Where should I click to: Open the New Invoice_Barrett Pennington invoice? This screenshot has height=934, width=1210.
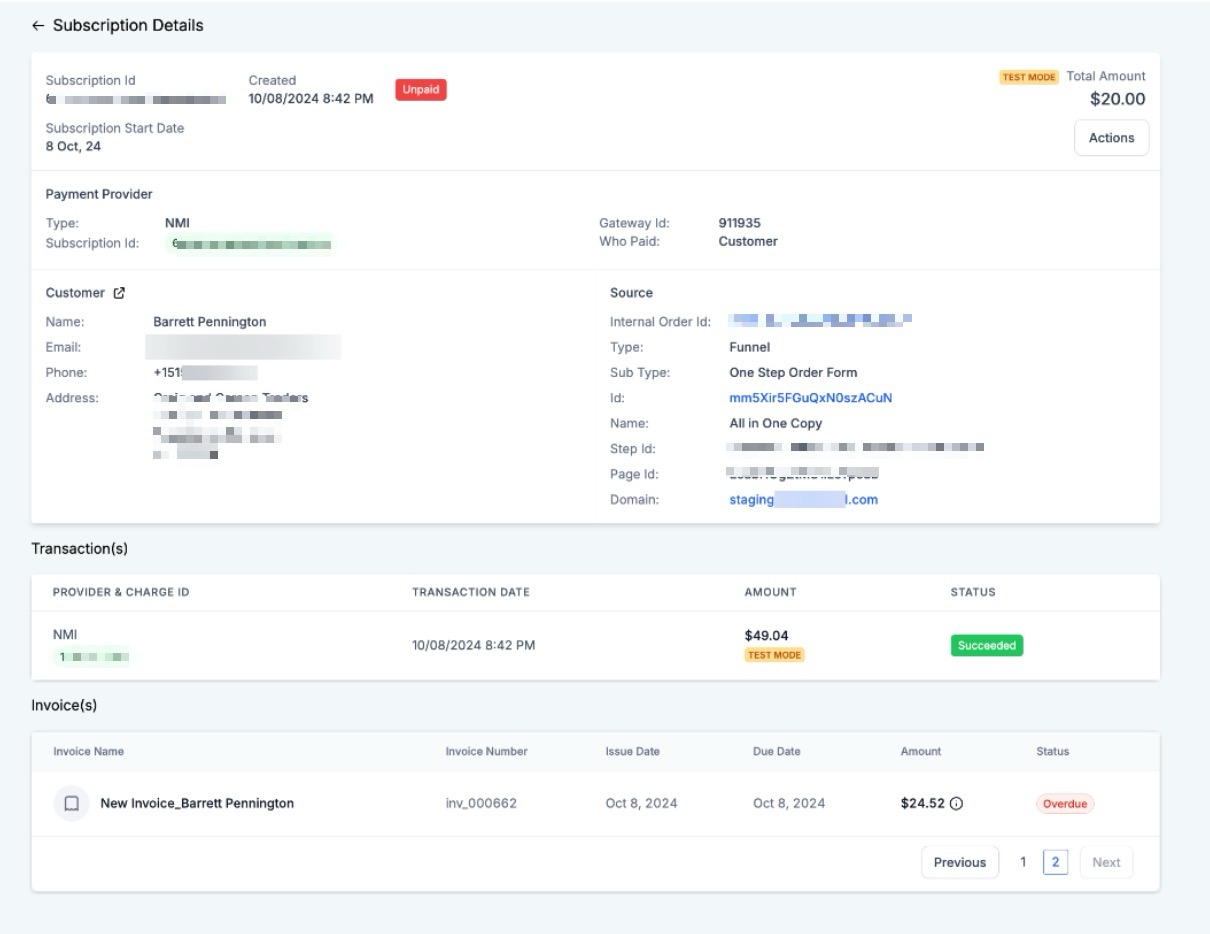[197, 803]
